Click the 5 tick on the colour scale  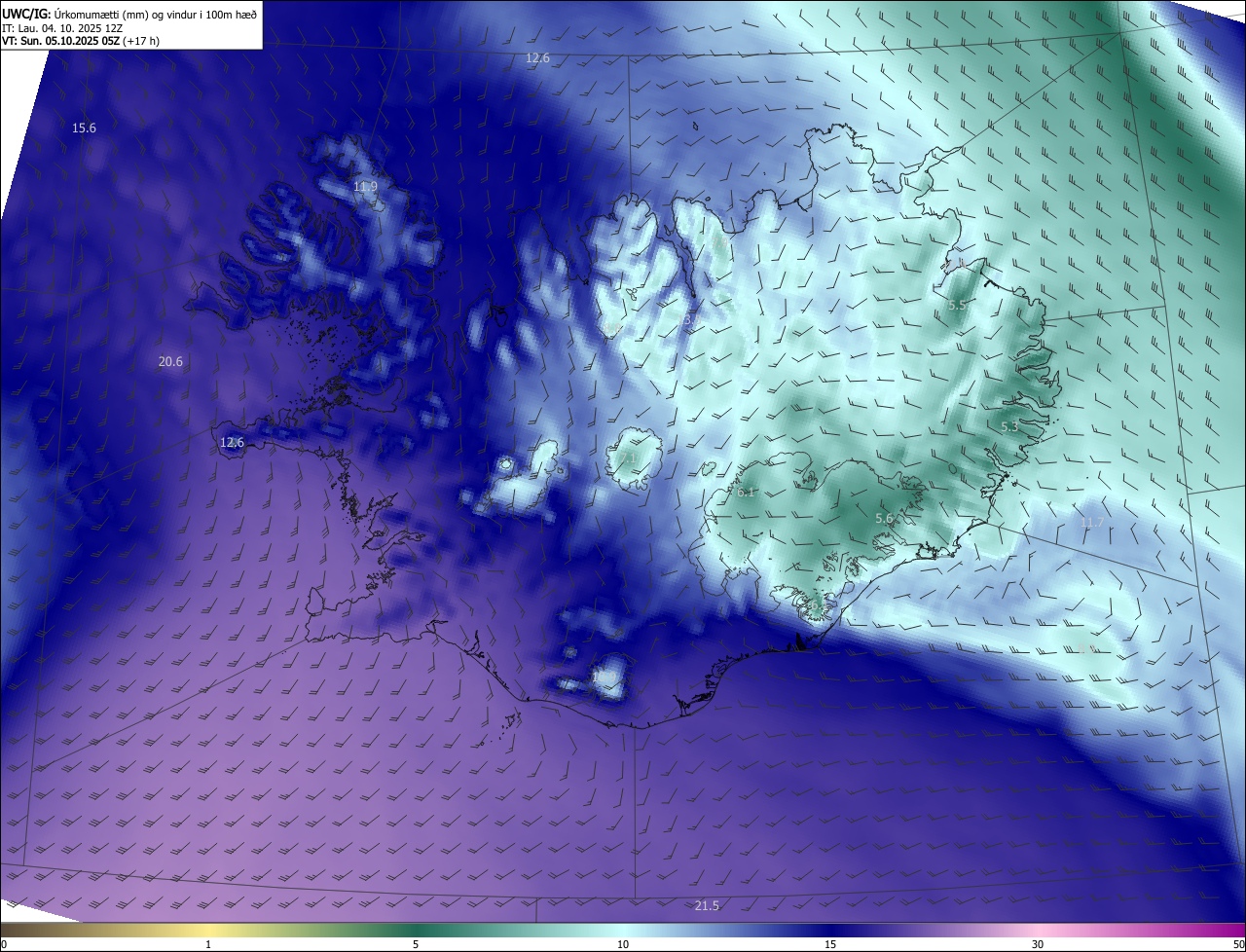[416, 944]
